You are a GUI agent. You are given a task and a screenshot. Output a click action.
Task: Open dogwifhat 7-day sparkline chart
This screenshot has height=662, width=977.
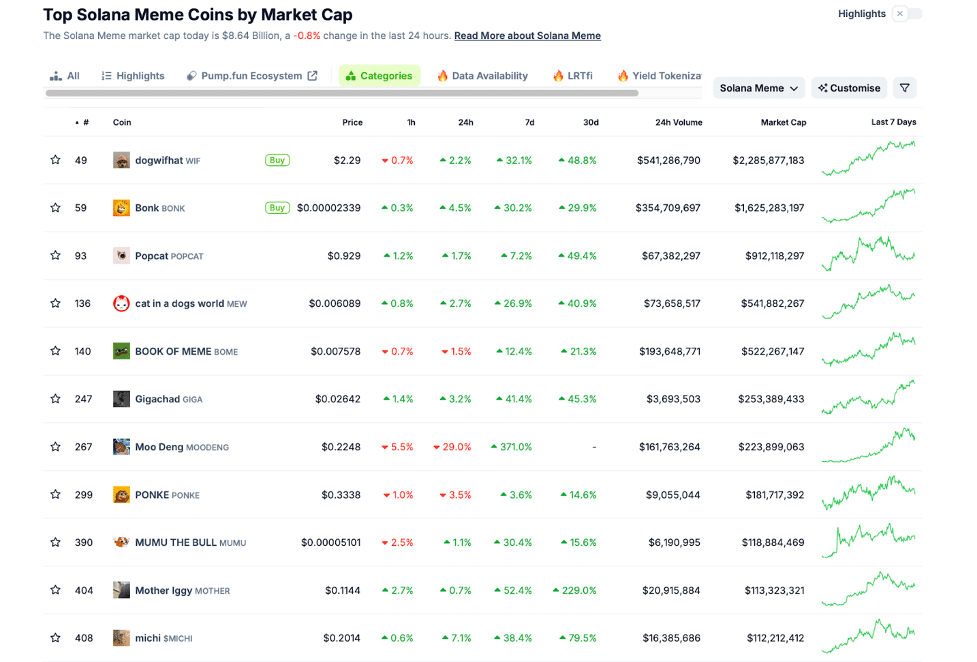tap(869, 159)
